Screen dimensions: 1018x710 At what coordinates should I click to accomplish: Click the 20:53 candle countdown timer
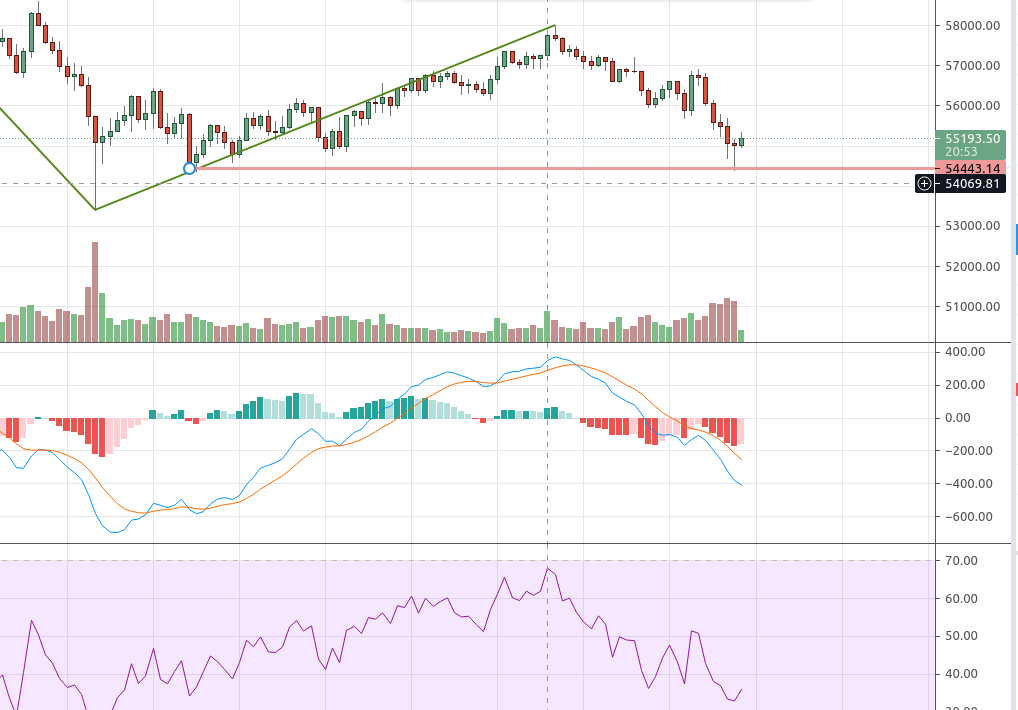[x=961, y=152]
